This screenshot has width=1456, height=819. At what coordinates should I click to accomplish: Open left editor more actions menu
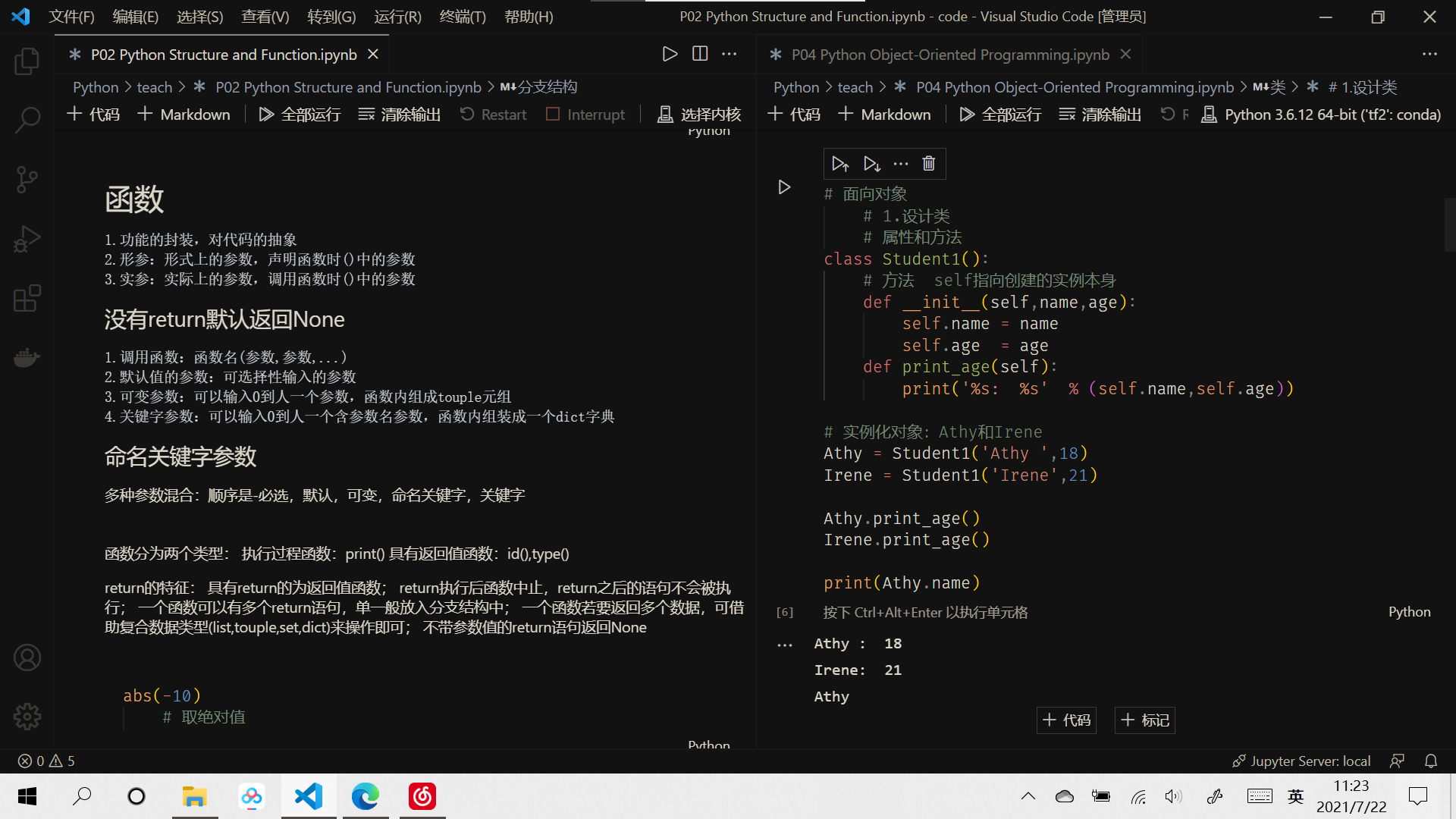pos(729,54)
